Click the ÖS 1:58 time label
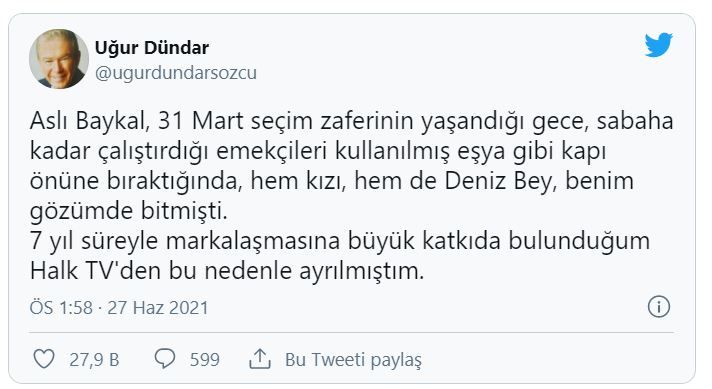The width and height of the screenshot is (712, 389). click(x=61, y=308)
